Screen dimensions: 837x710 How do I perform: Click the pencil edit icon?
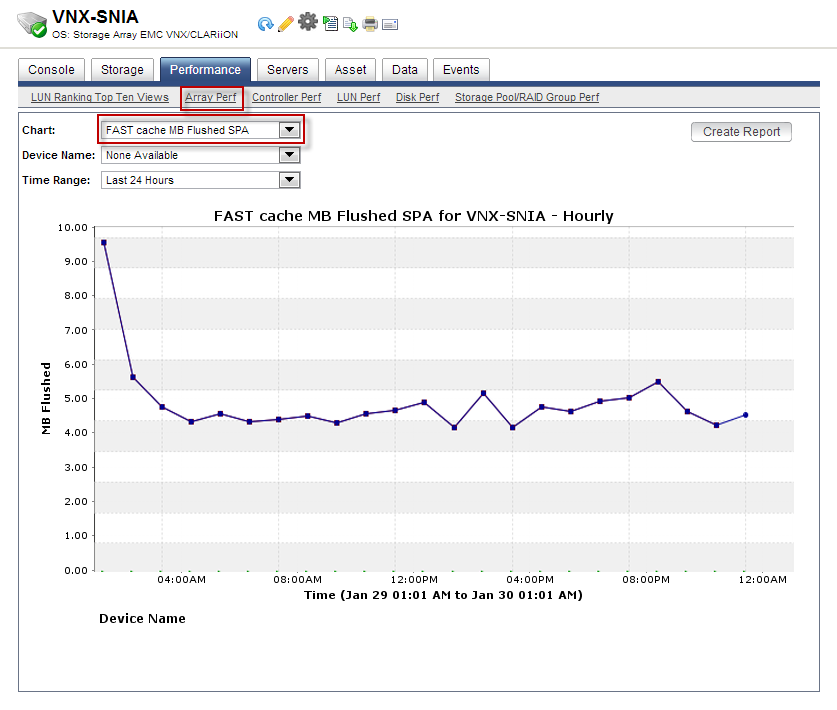[286, 24]
